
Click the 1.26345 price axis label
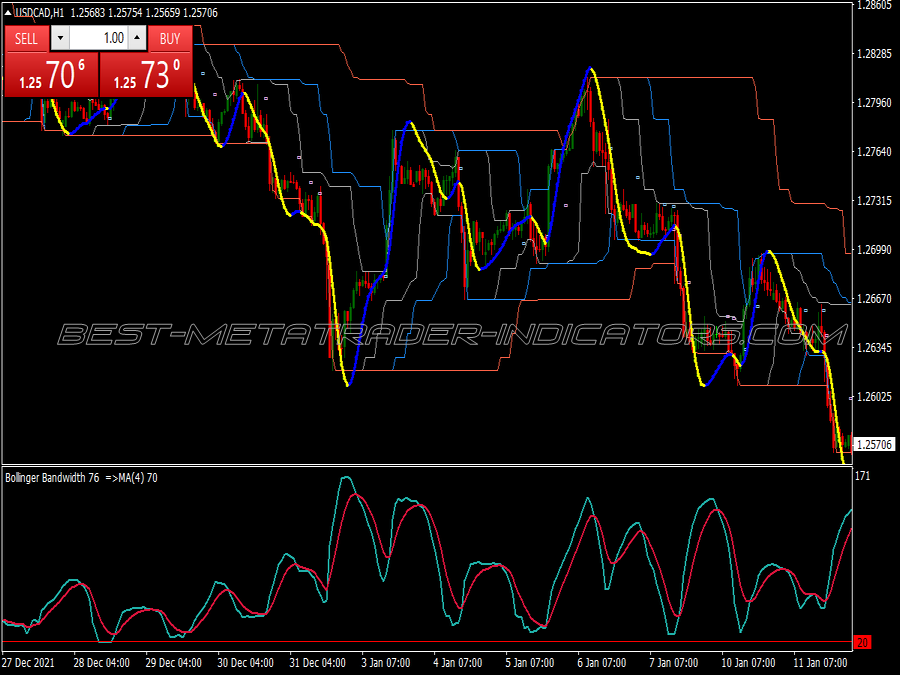[874, 347]
